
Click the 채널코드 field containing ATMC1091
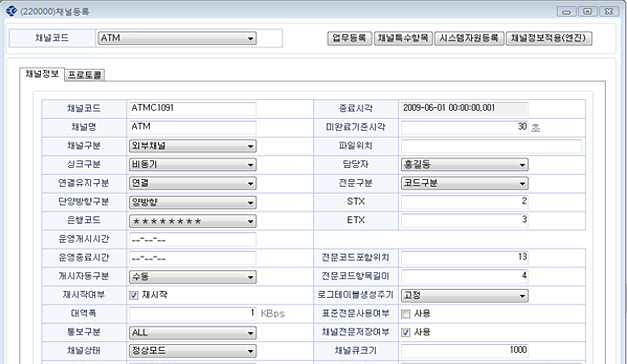click(192, 108)
